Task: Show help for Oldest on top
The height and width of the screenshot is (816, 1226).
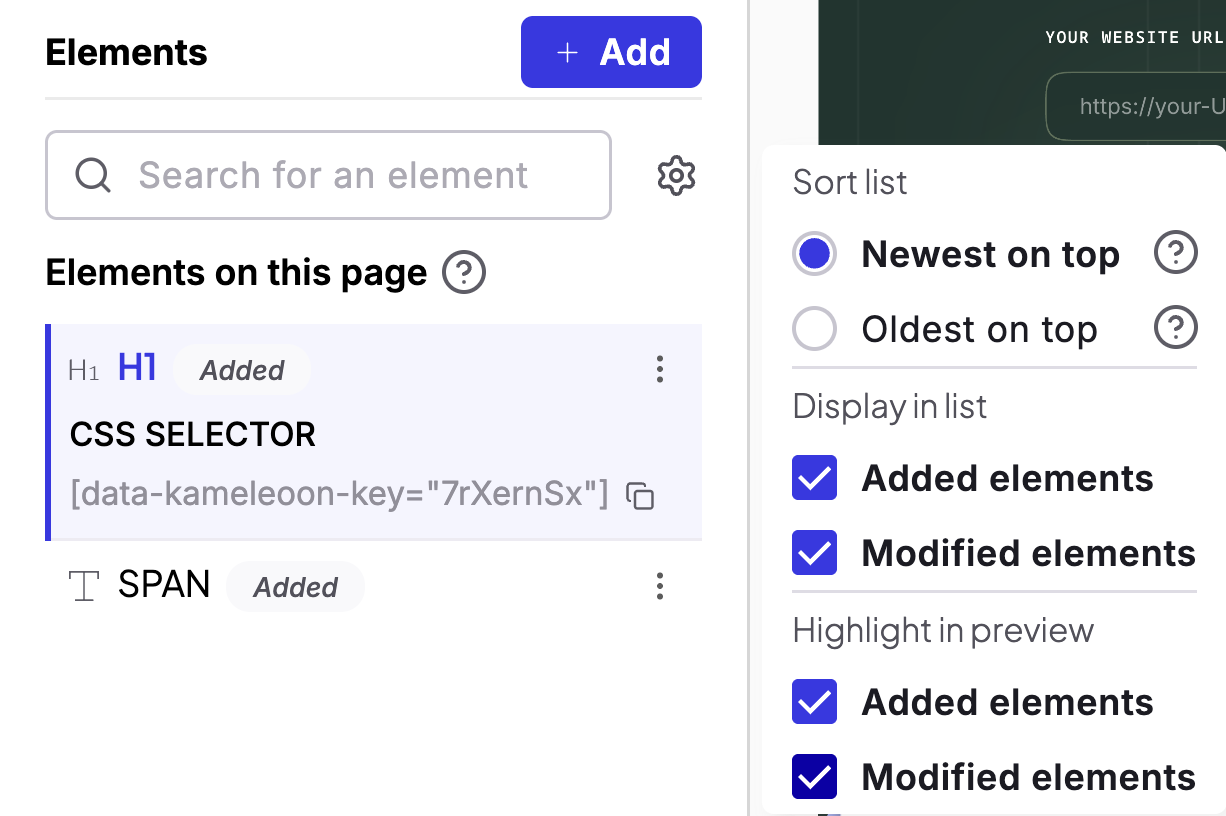Action: (1176, 328)
